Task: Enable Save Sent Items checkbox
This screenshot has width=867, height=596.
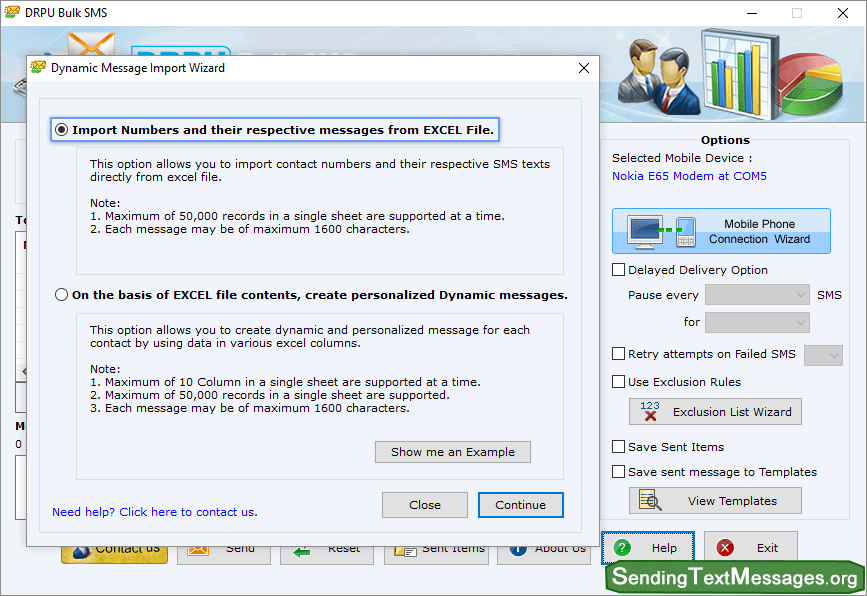Action: tap(618, 446)
